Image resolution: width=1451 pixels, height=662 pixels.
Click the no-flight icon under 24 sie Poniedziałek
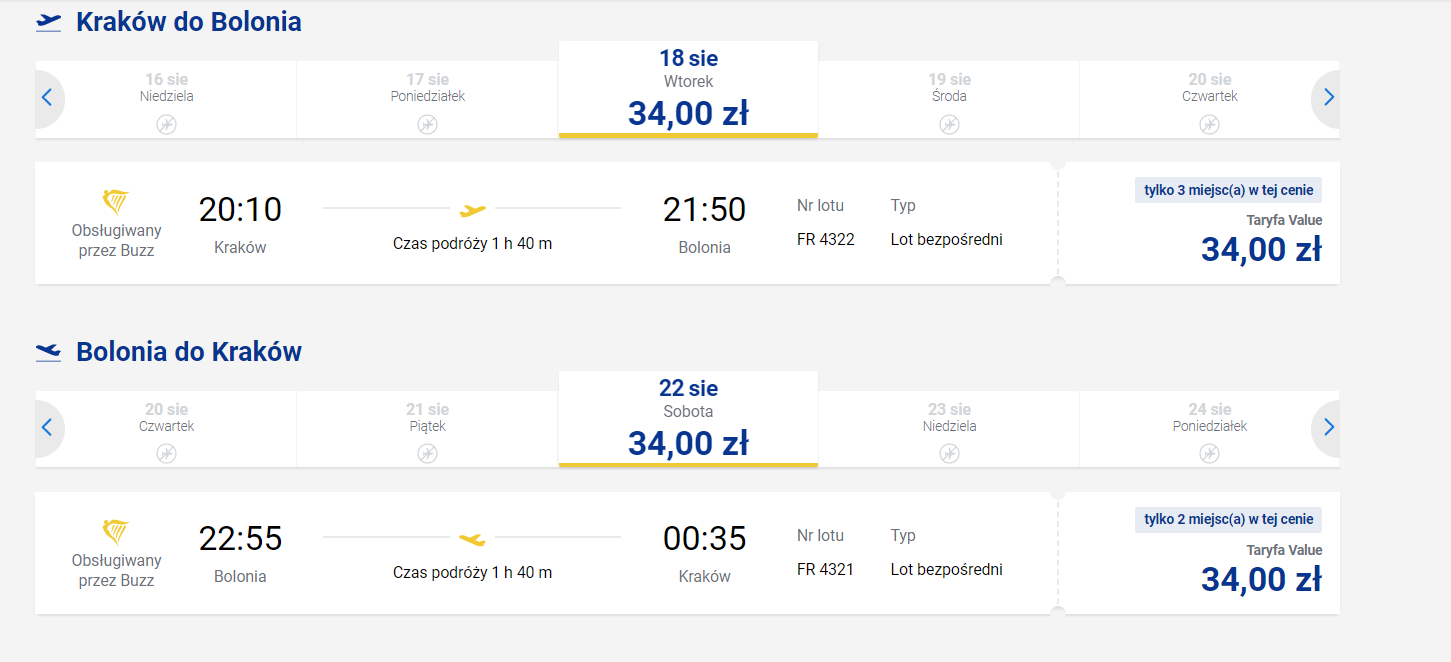coord(1210,454)
